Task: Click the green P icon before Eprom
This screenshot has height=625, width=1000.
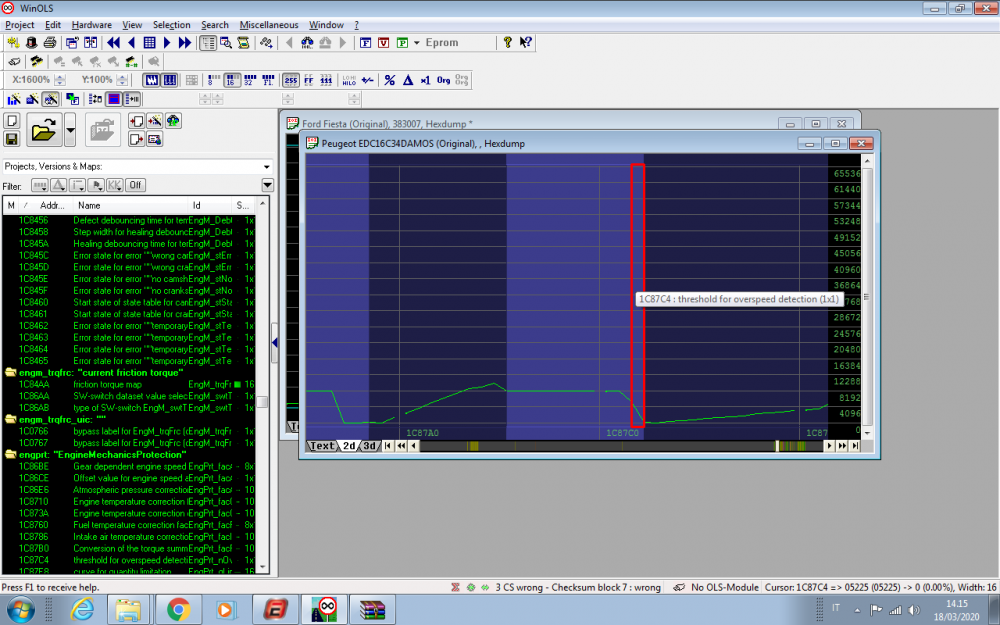Action: pos(402,43)
